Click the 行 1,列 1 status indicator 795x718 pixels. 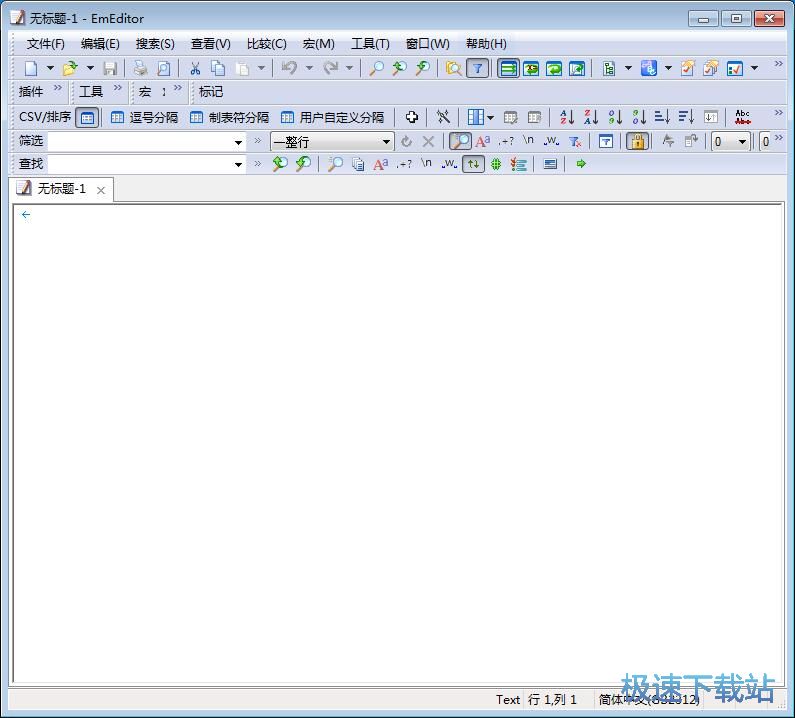coord(552,700)
